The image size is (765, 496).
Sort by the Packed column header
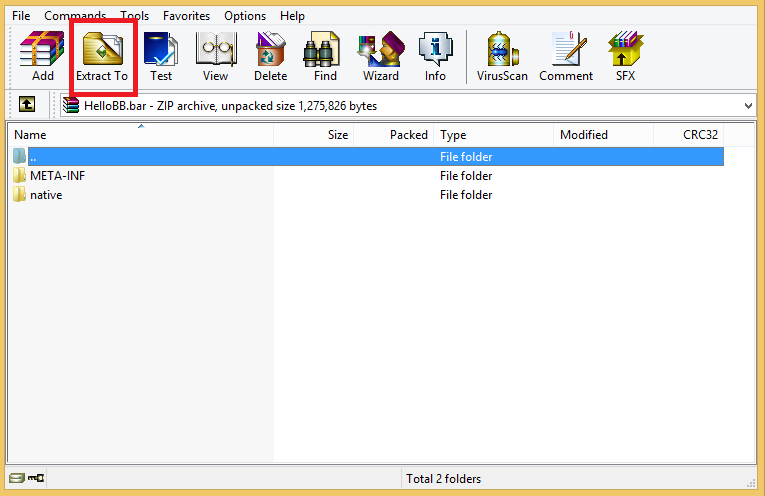click(x=394, y=135)
